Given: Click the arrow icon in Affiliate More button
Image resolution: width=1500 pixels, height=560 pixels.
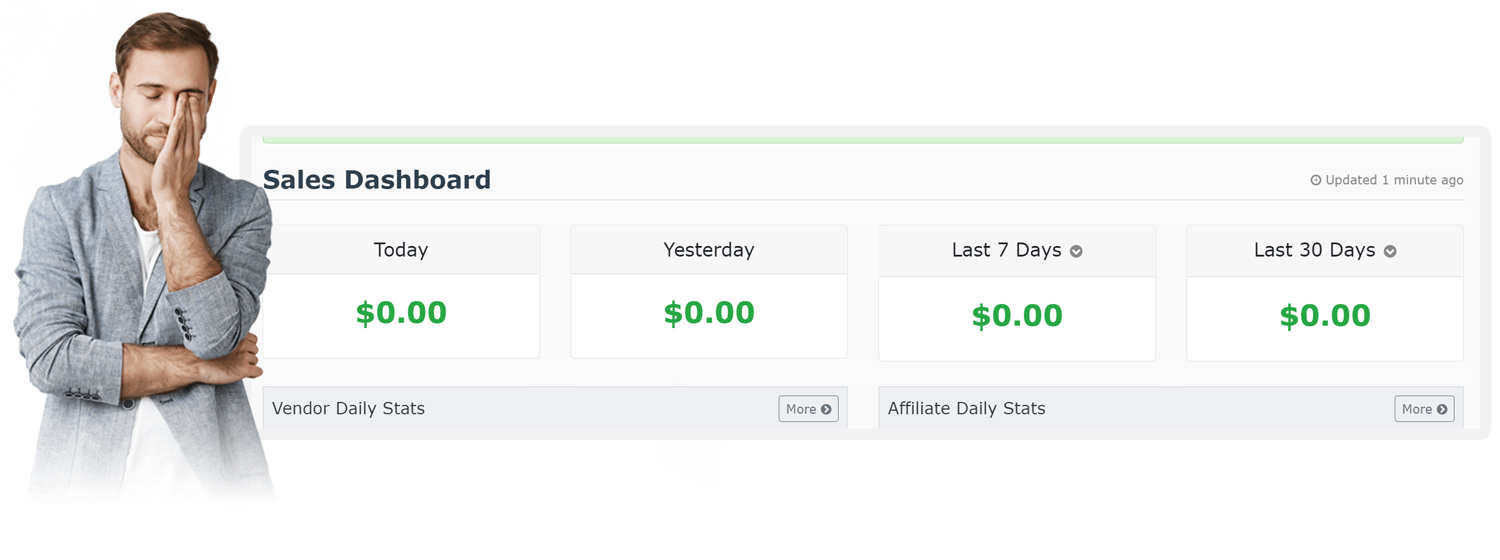Looking at the screenshot, I should click(x=1442, y=409).
